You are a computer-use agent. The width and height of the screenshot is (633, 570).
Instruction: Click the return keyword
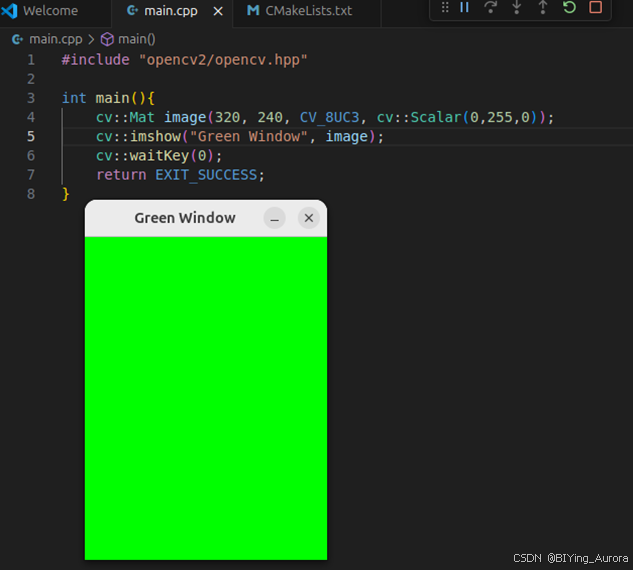(x=121, y=175)
